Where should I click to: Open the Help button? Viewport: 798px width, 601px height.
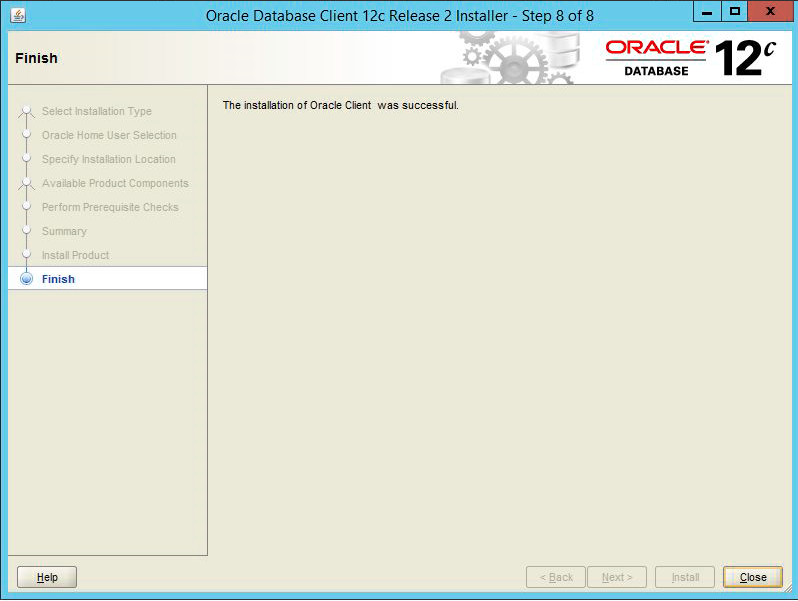[x=47, y=577]
